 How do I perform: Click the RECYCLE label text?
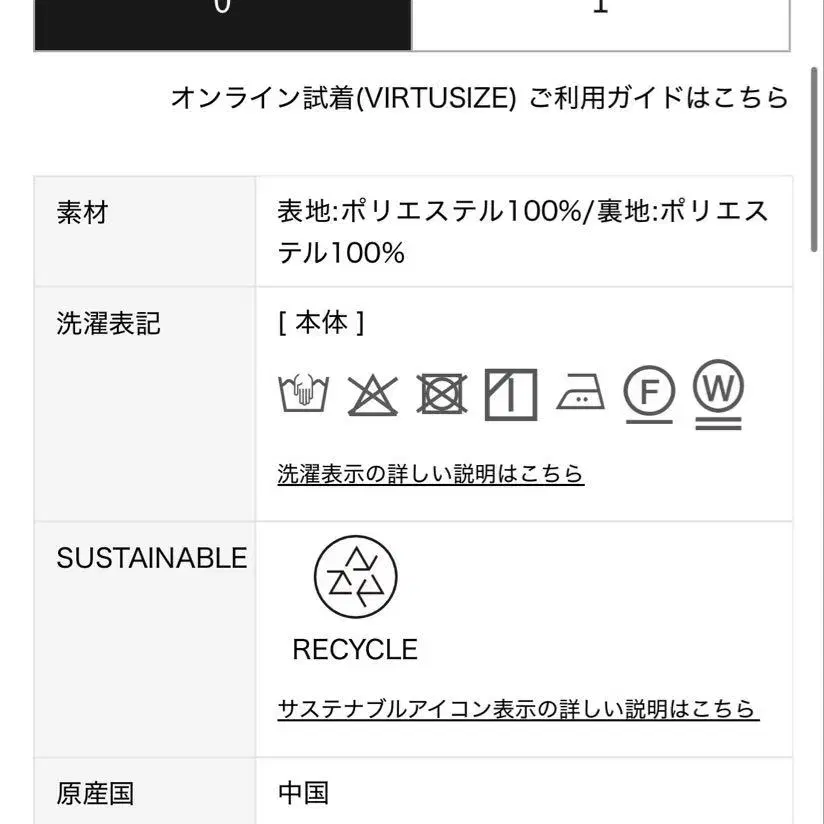click(x=355, y=649)
